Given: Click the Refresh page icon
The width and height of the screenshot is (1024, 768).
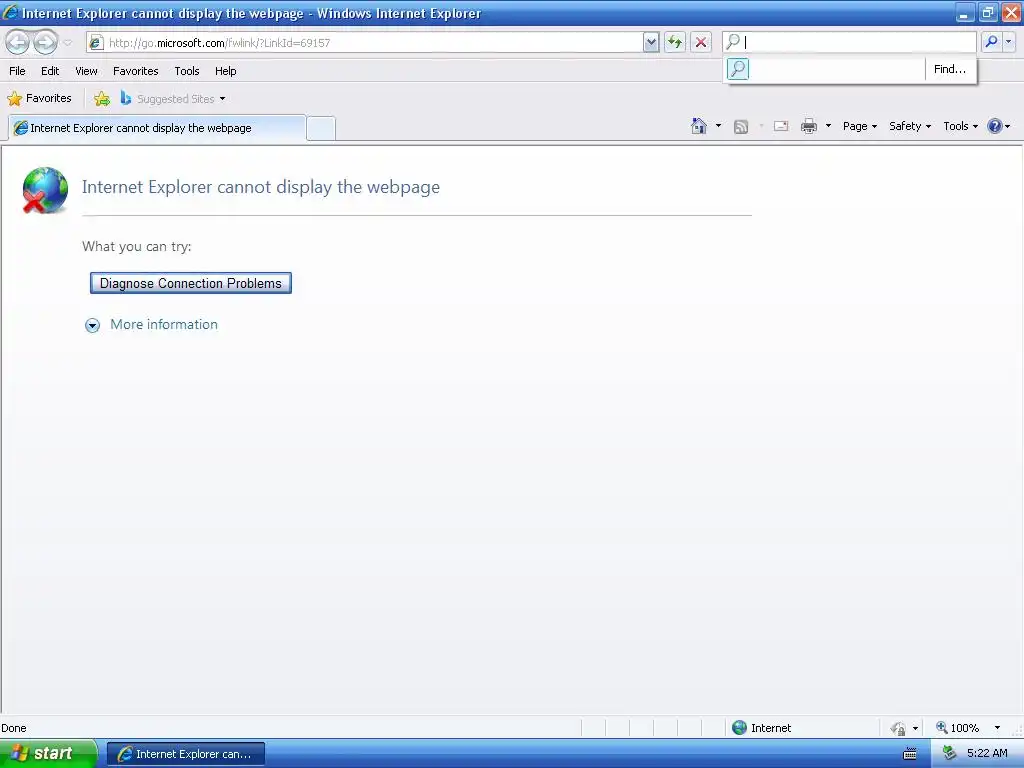Looking at the screenshot, I should 675,42.
